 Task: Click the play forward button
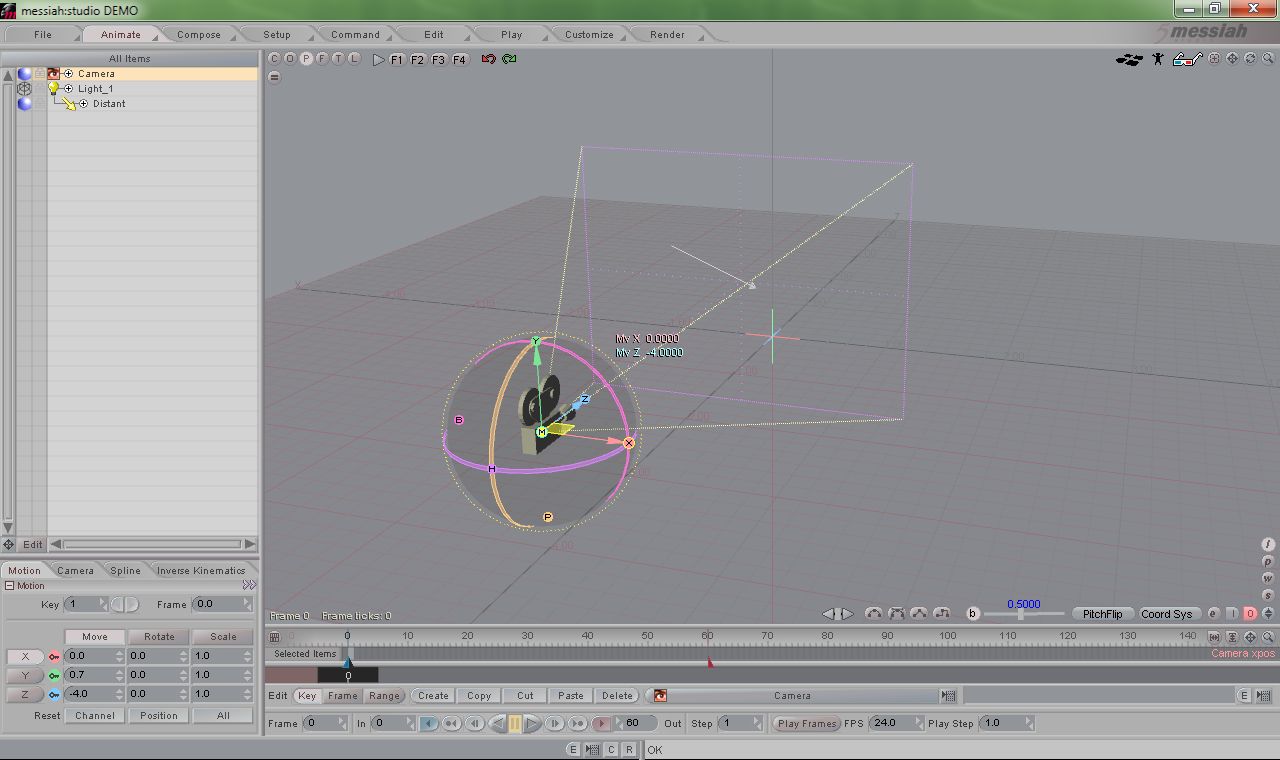(x=533, y=723)
